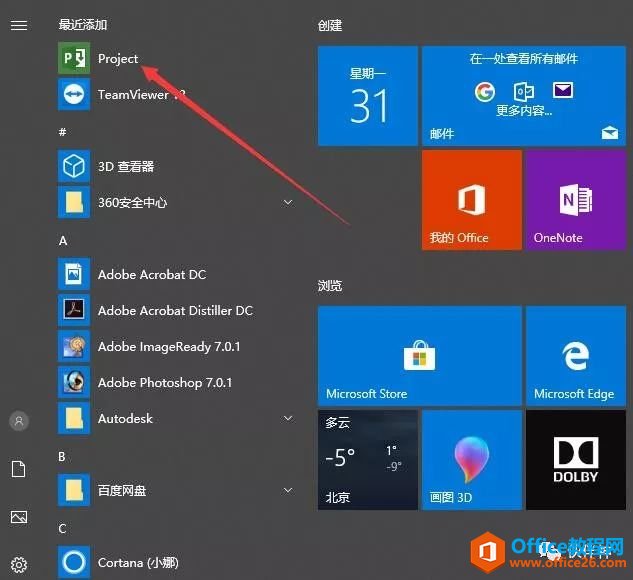Open the TeamViewer app icon
The height and width of the screenshot is (580, 633).
point(74,94)
